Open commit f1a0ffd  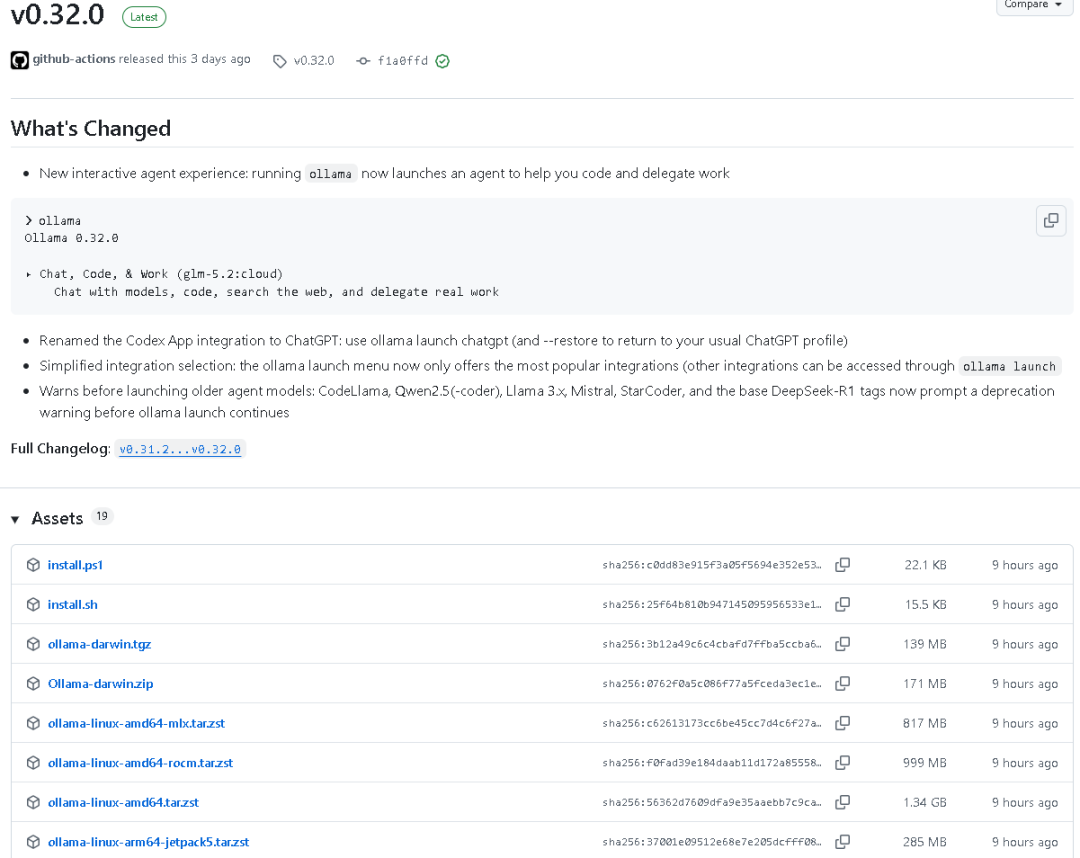pyautogui.click(x=402, y=61)
